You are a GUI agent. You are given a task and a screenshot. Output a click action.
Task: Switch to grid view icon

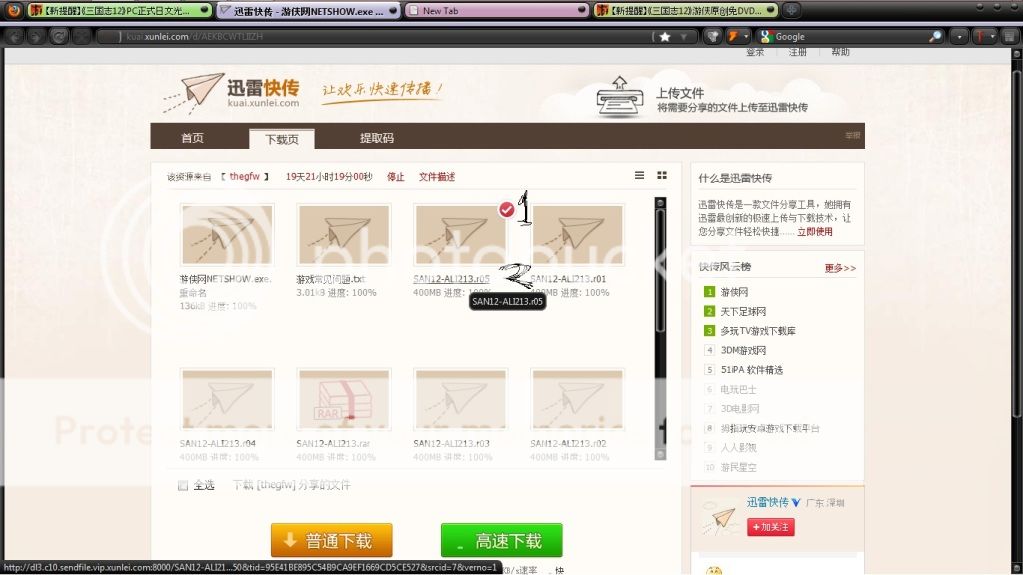662,175
